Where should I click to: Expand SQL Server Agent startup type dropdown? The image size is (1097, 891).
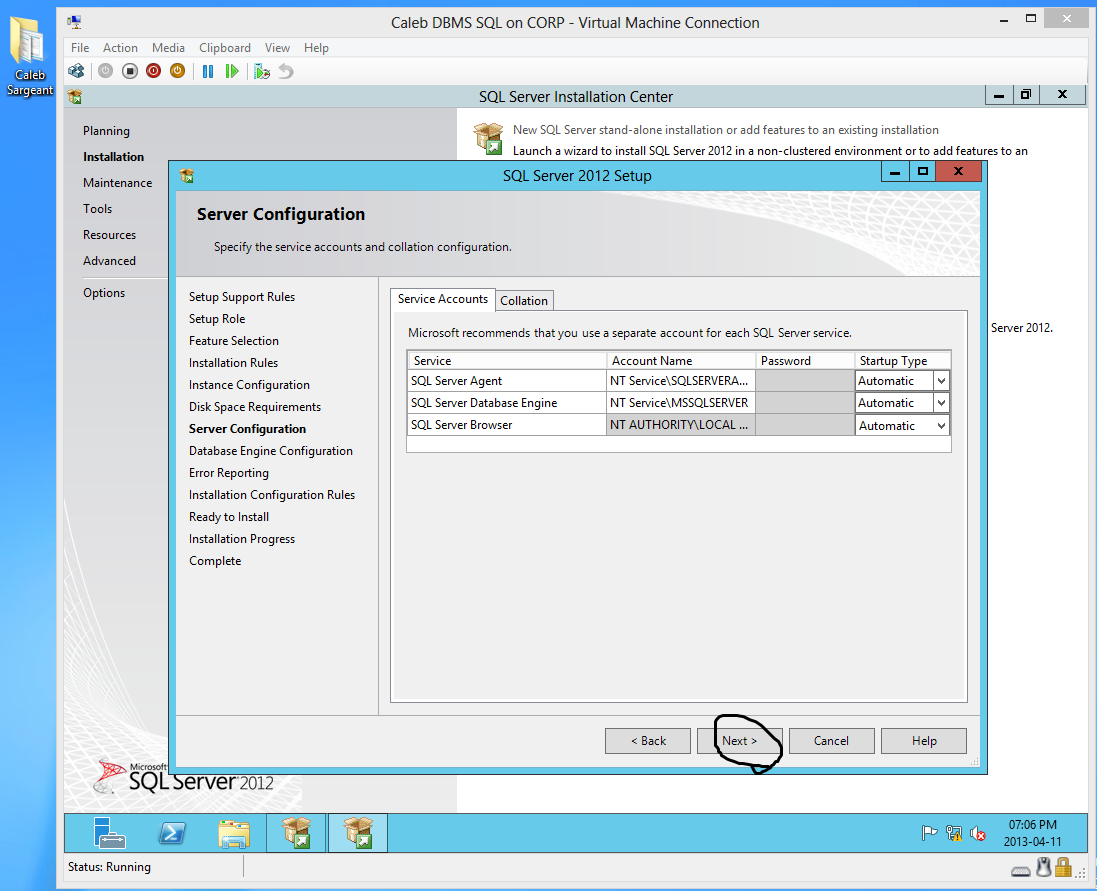941,381
